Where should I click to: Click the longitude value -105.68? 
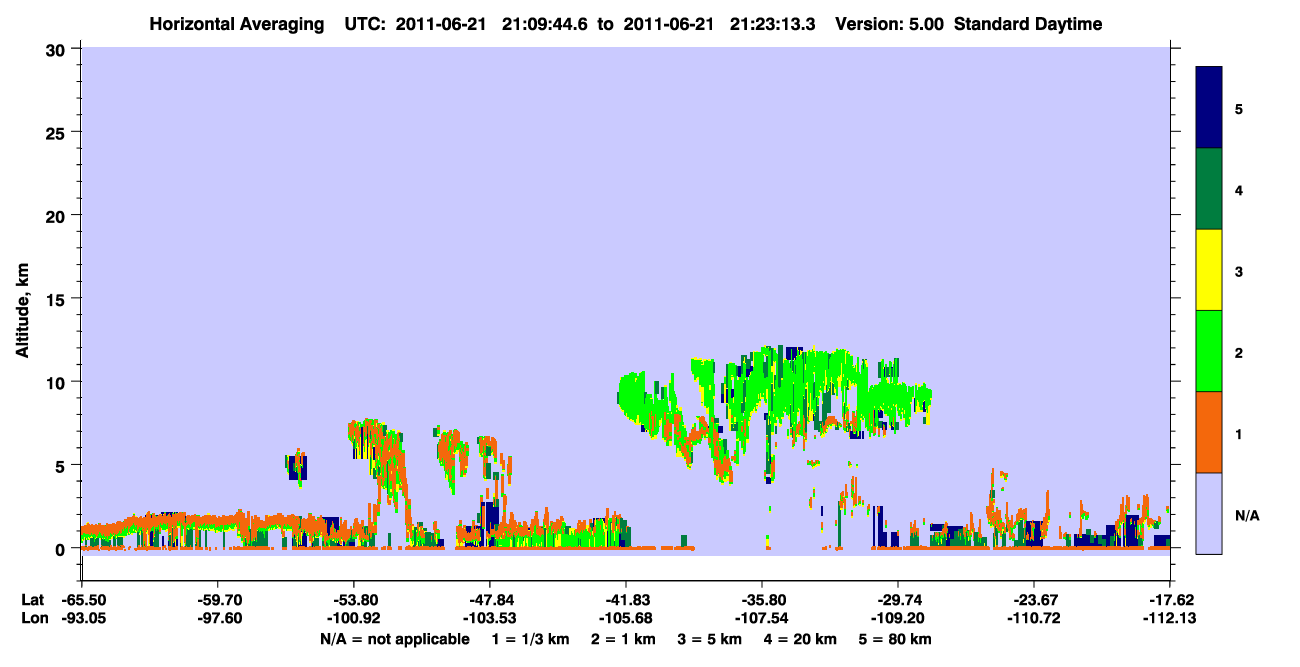[626, 618]
